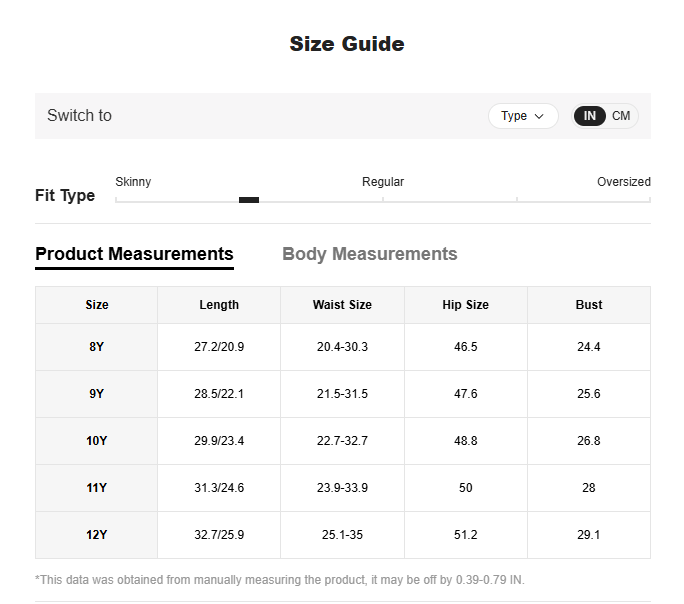Click bust value 26.8
This screenshot has width=684, height=604.
588,441
